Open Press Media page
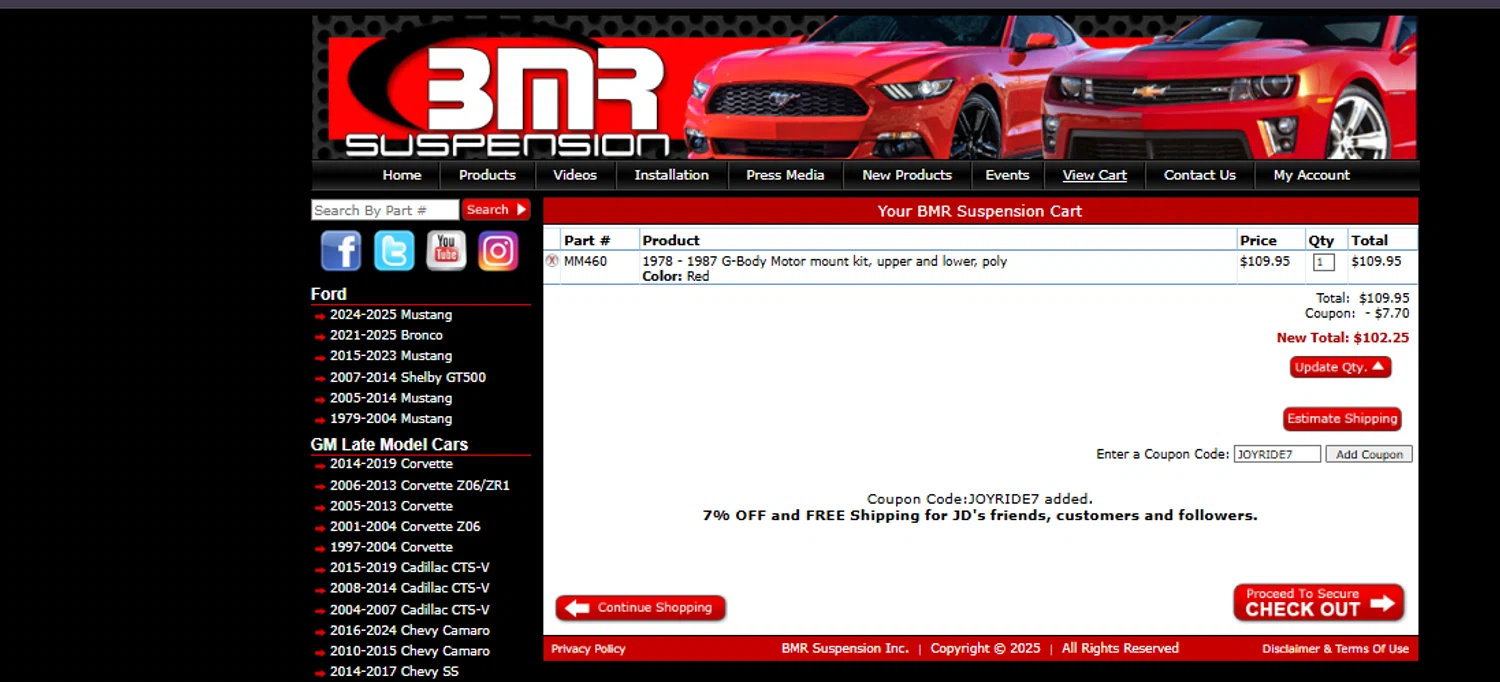Screen dimensions: 1500x682 (785, 175)
